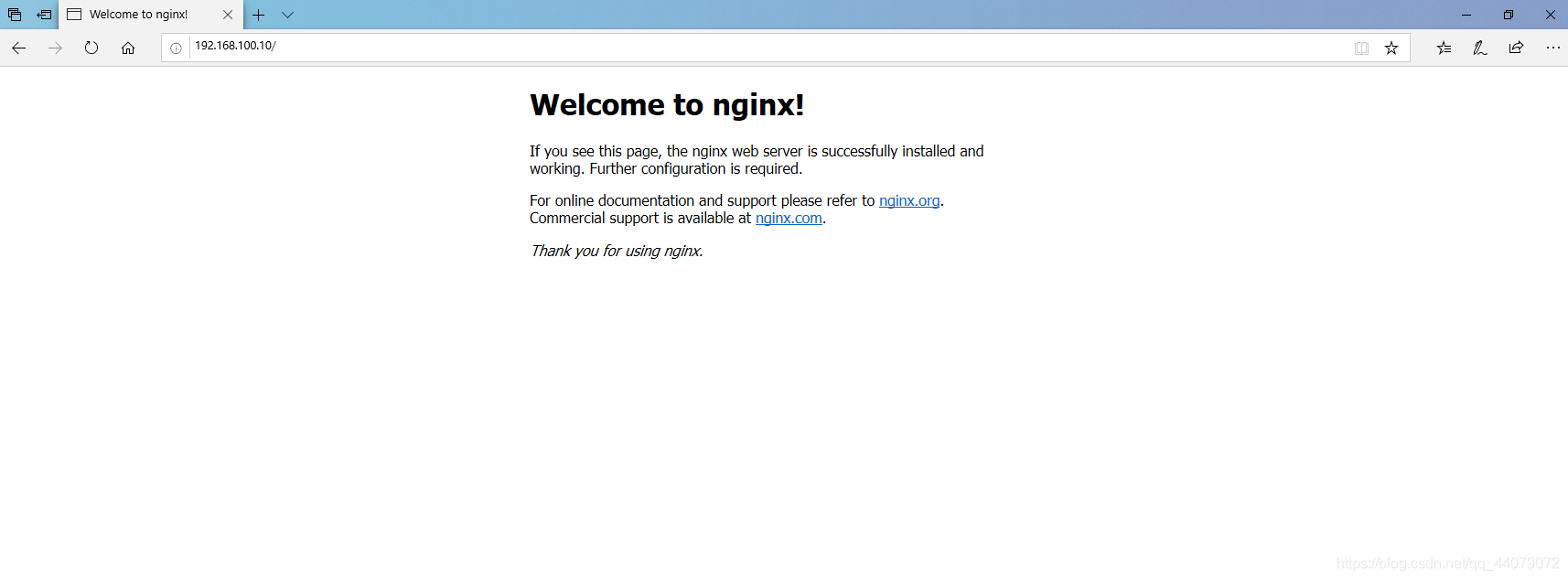
Task: Add this page to favorites star
Action: pyautogui.click(x=1391, y=48)
